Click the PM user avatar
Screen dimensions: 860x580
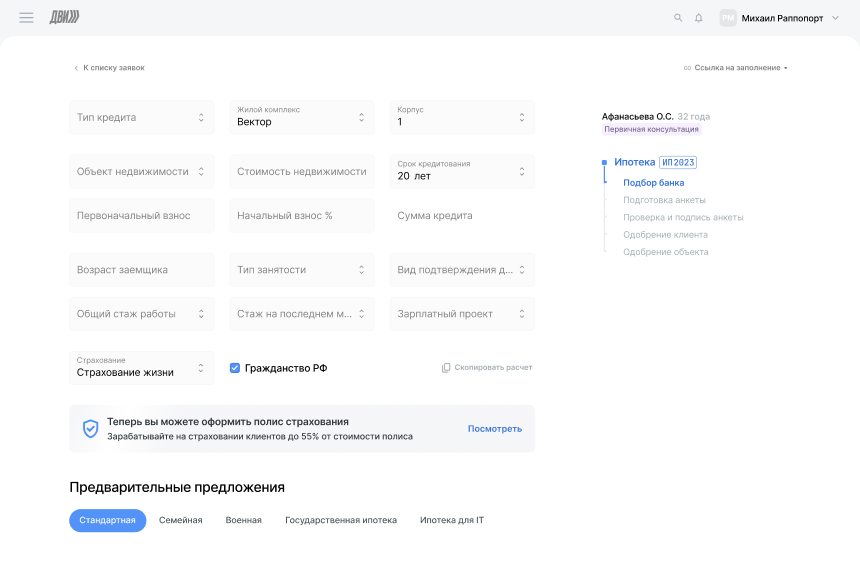[x=728, y=18]
